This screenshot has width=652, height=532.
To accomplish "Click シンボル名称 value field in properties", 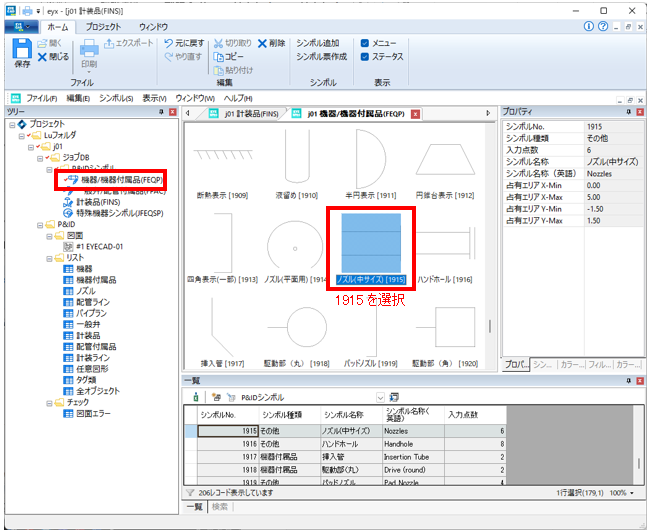I will click(614, 162).
